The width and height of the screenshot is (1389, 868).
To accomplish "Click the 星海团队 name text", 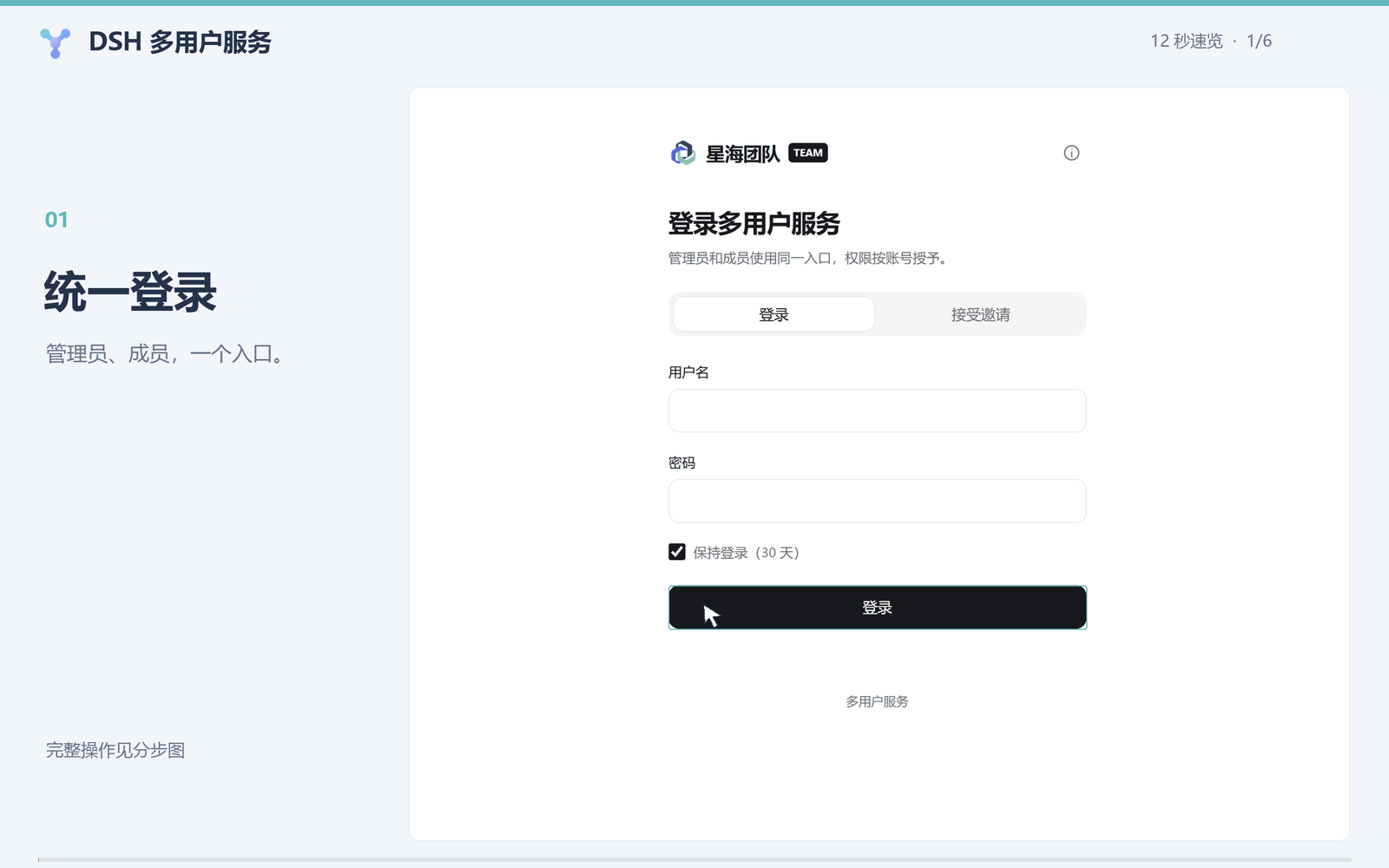I will tap(742, 154).
